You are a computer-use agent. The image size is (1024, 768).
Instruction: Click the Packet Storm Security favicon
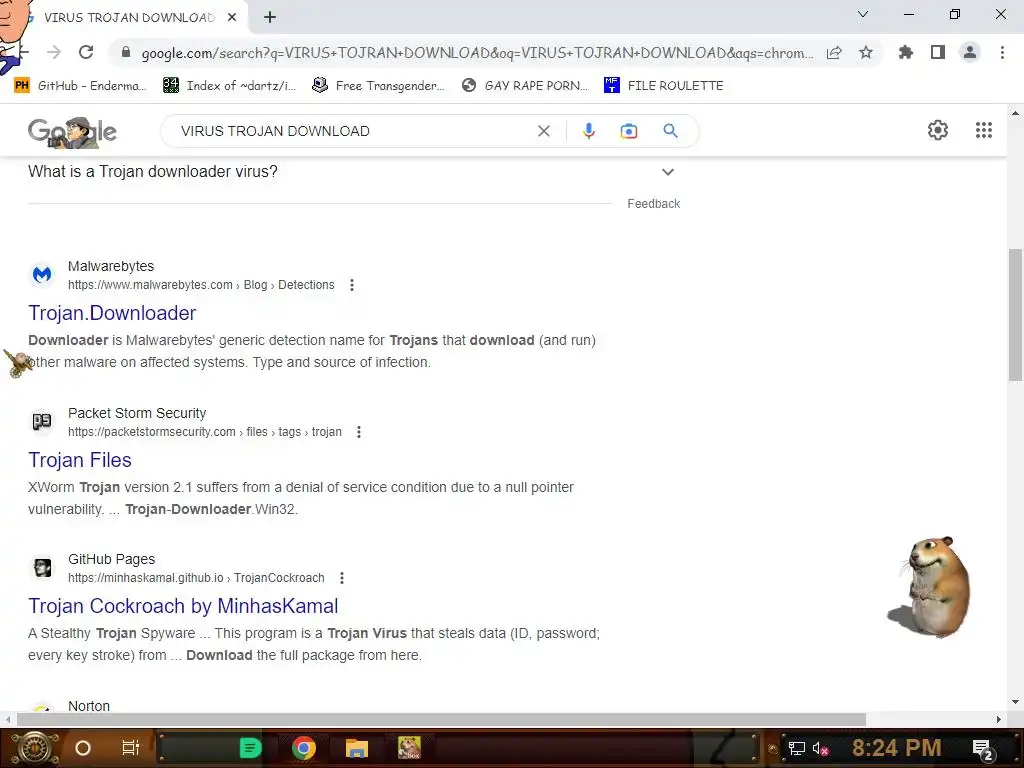[42, 421]
